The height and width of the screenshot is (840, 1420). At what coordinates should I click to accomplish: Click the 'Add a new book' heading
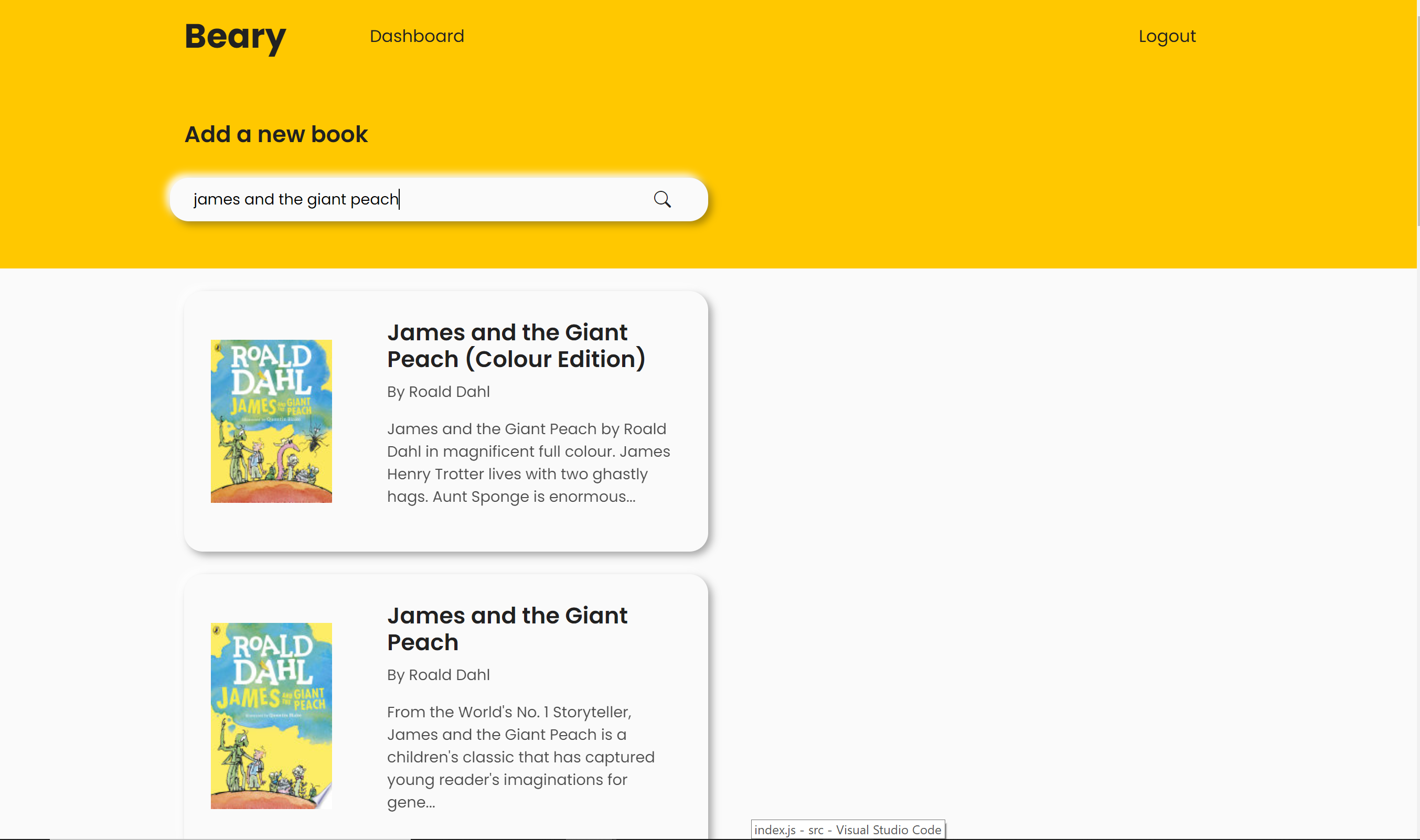[x=276, y=135]
